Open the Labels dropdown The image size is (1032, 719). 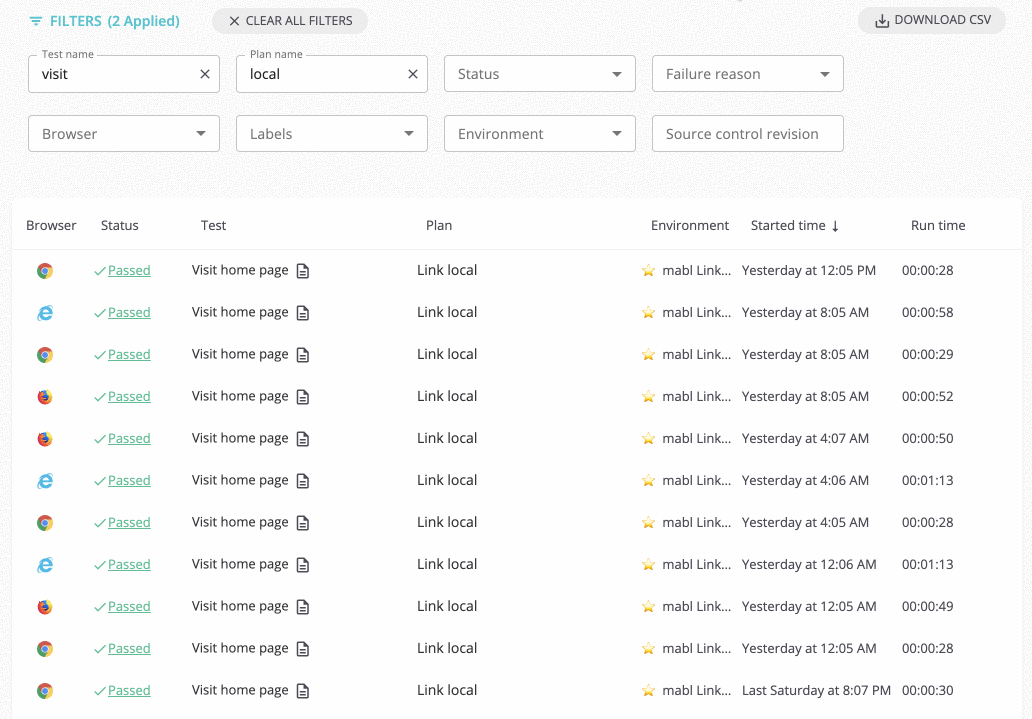point(332,134)
